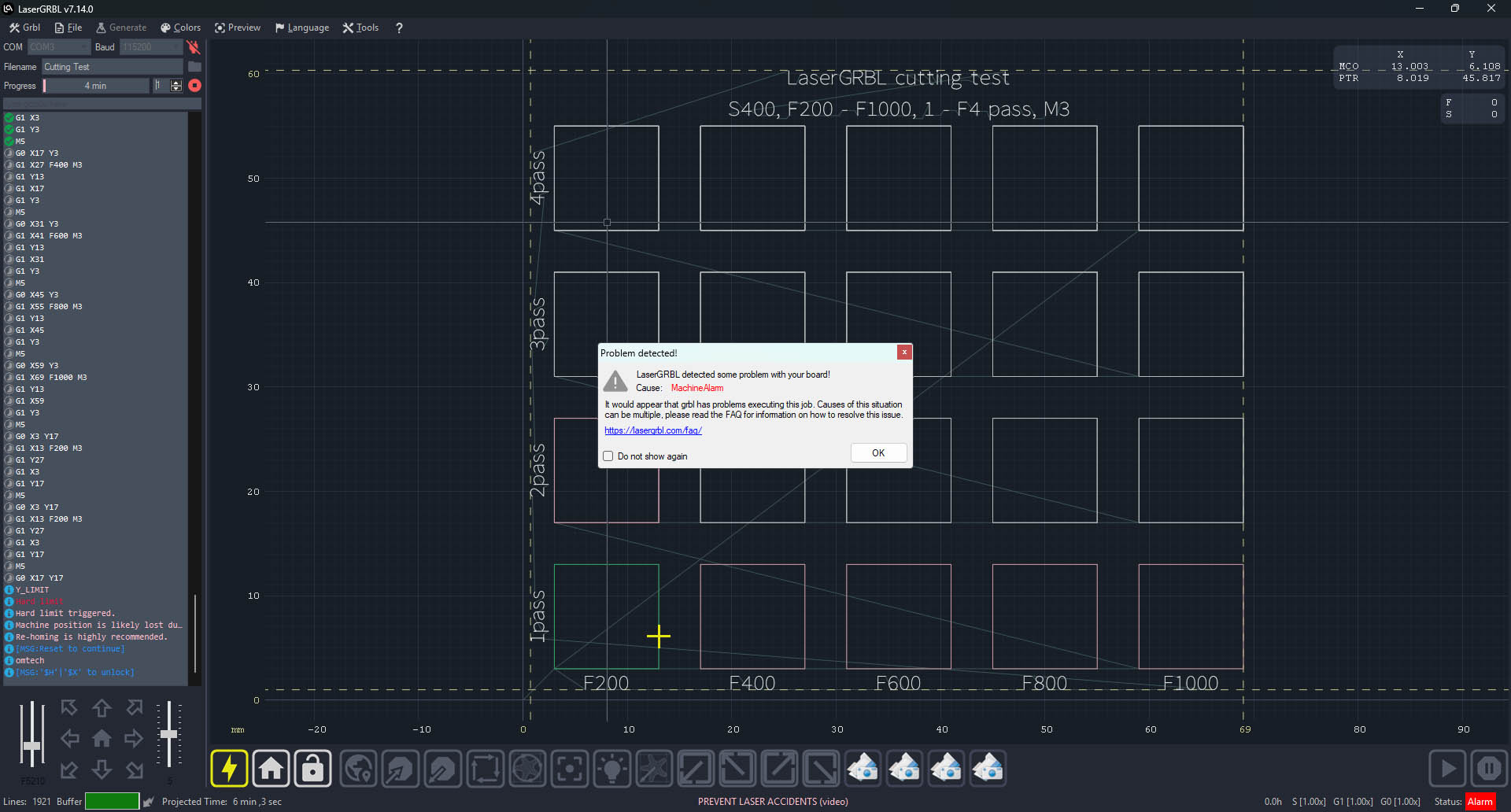The height and width of the screenshot is (812, 1511).
Task: Open the COM port dropdown
Action: 58,47
